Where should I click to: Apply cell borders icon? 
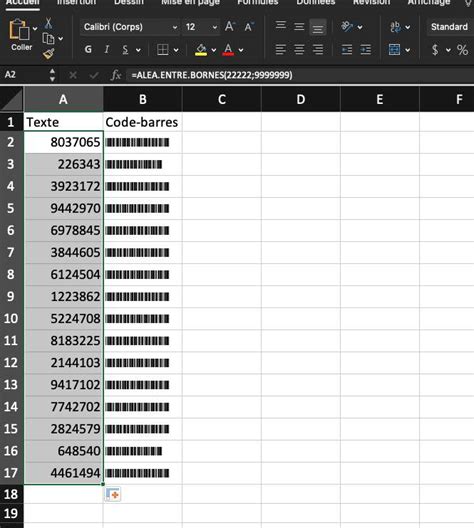(163, 50)
